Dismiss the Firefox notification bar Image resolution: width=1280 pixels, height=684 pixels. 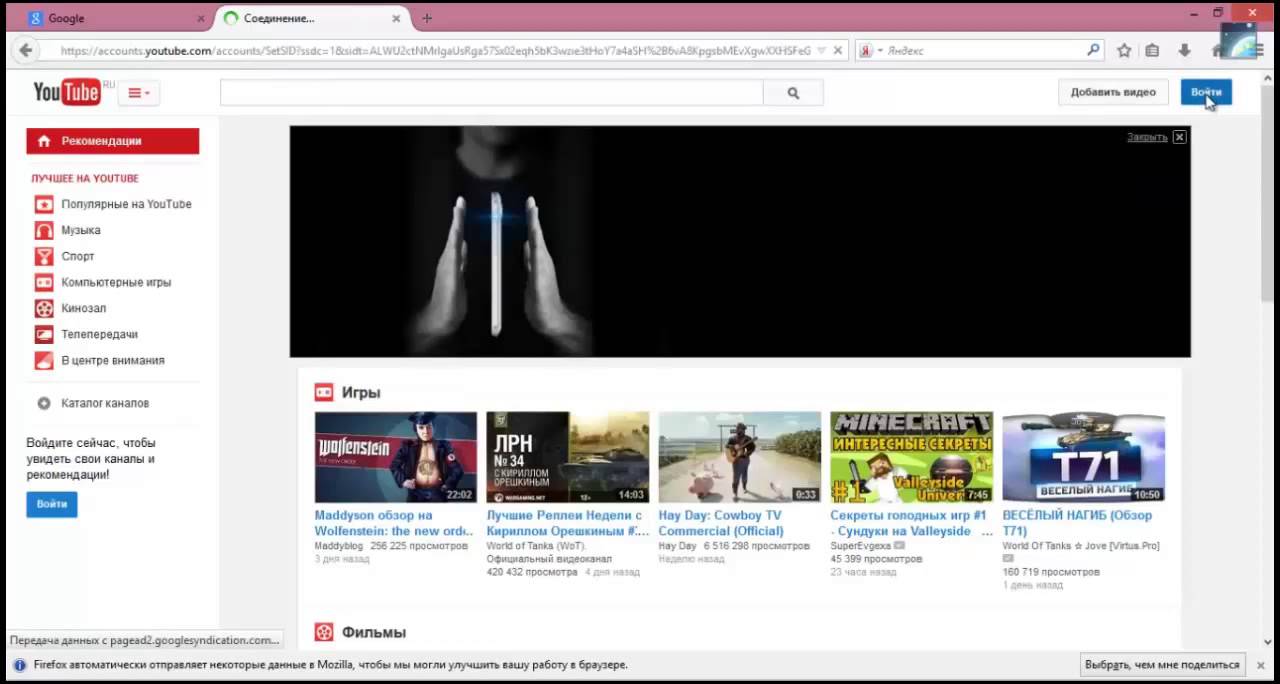click(x=1260, y=665)
